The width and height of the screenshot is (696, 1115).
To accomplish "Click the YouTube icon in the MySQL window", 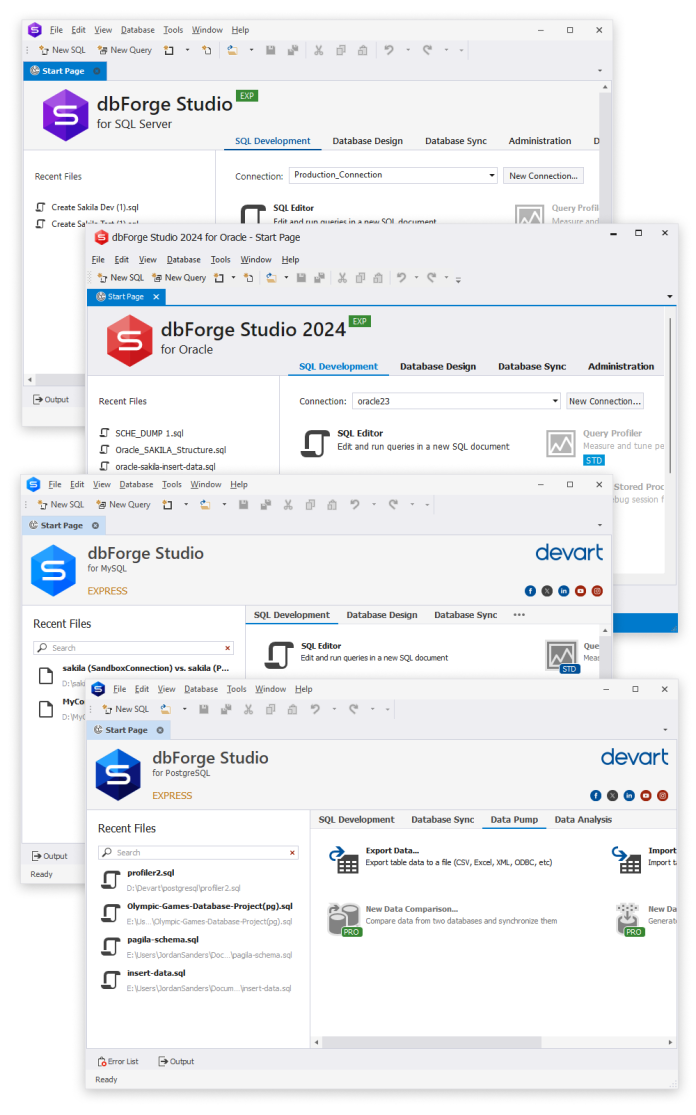I will point(580,591).
